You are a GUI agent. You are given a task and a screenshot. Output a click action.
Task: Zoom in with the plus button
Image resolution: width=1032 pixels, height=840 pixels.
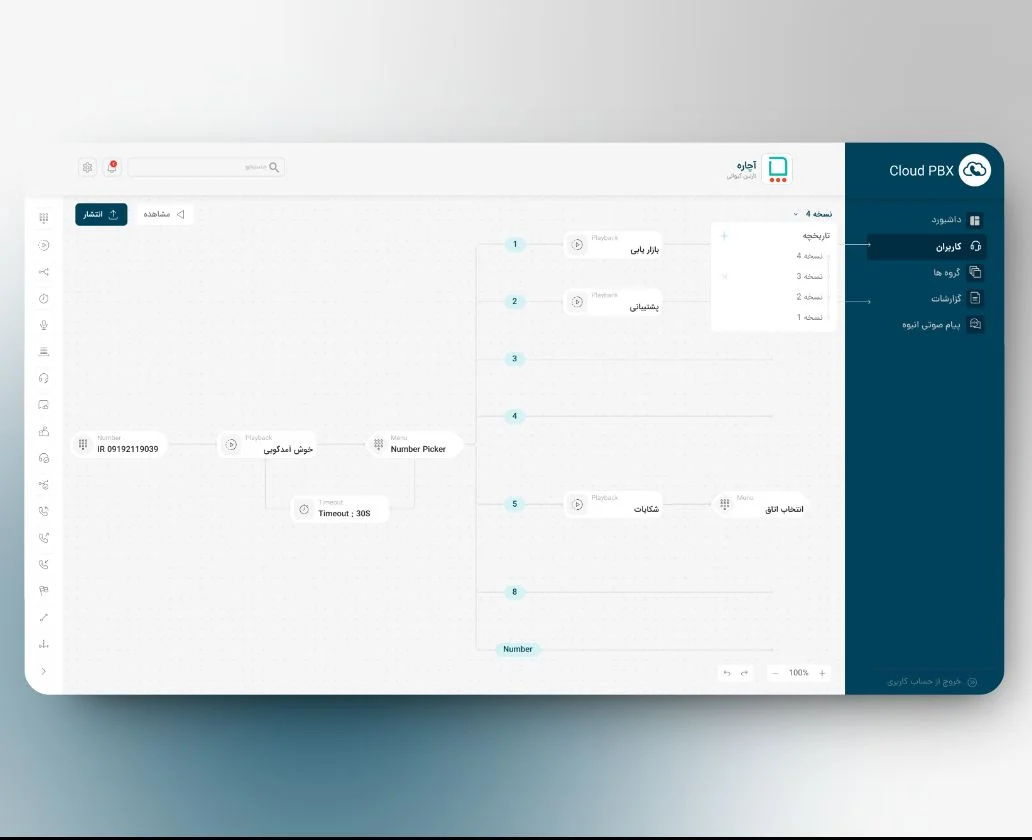pyautogui.click(x=822, y=673)
